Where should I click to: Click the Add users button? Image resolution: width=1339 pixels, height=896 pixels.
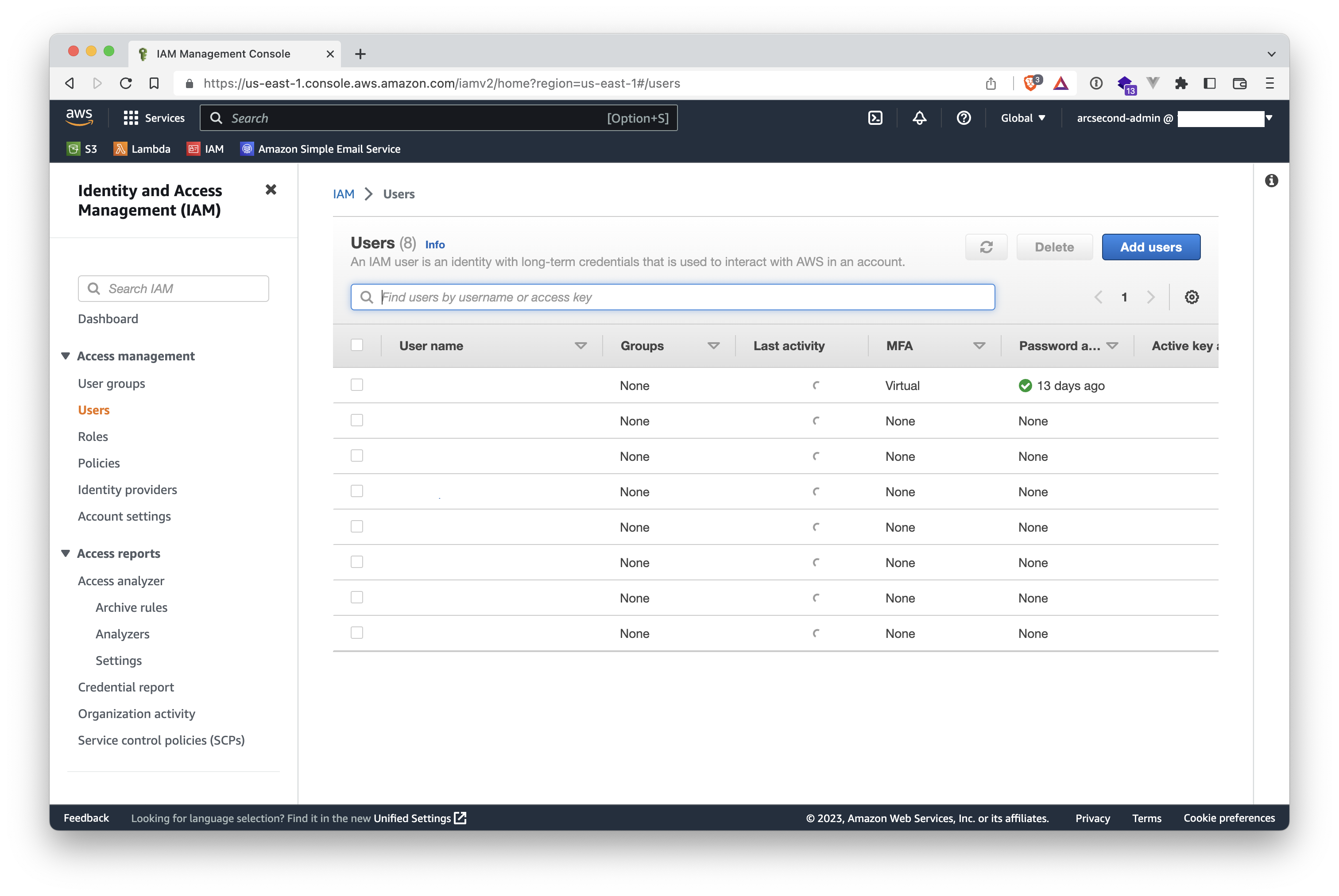[x=1150, y=247]
